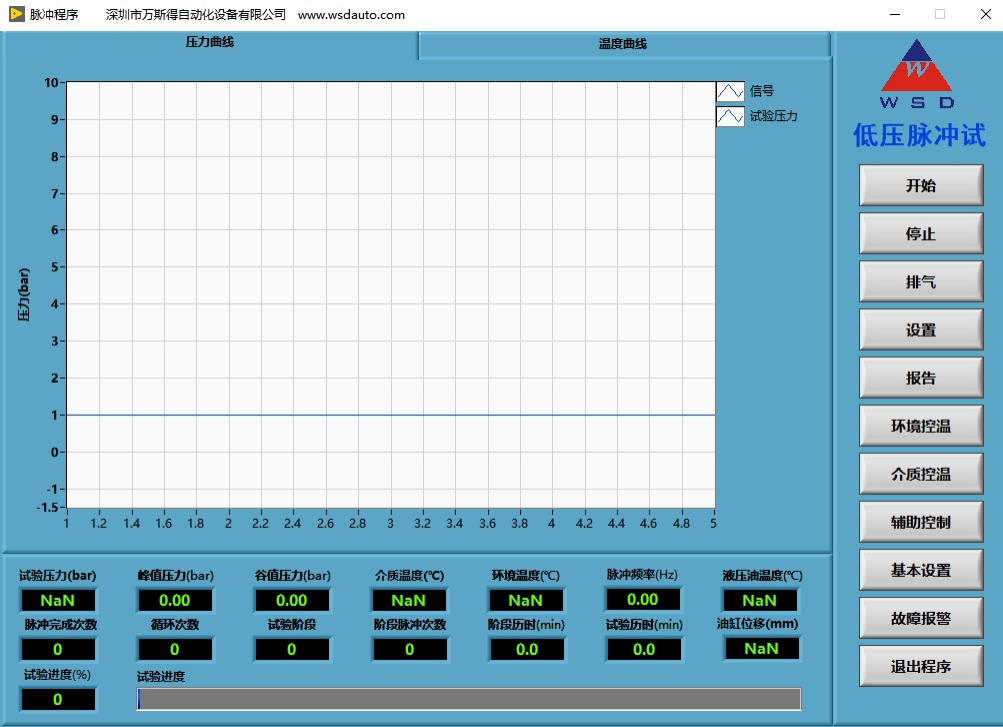
Task: View the 故障报警 fault alarm button
Action: tap(920, 618)
